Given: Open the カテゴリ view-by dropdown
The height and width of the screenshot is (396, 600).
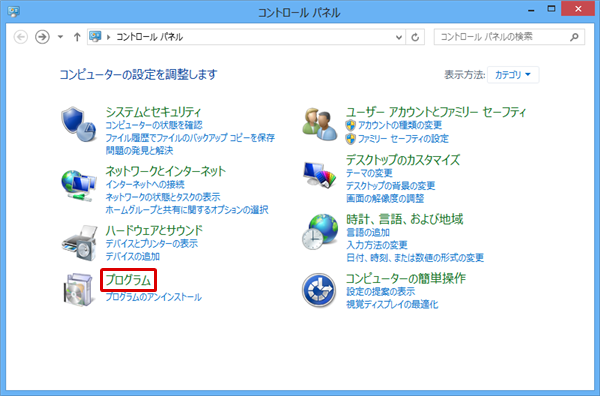Looking at the screenshot, I should click(x=513, y=75).
